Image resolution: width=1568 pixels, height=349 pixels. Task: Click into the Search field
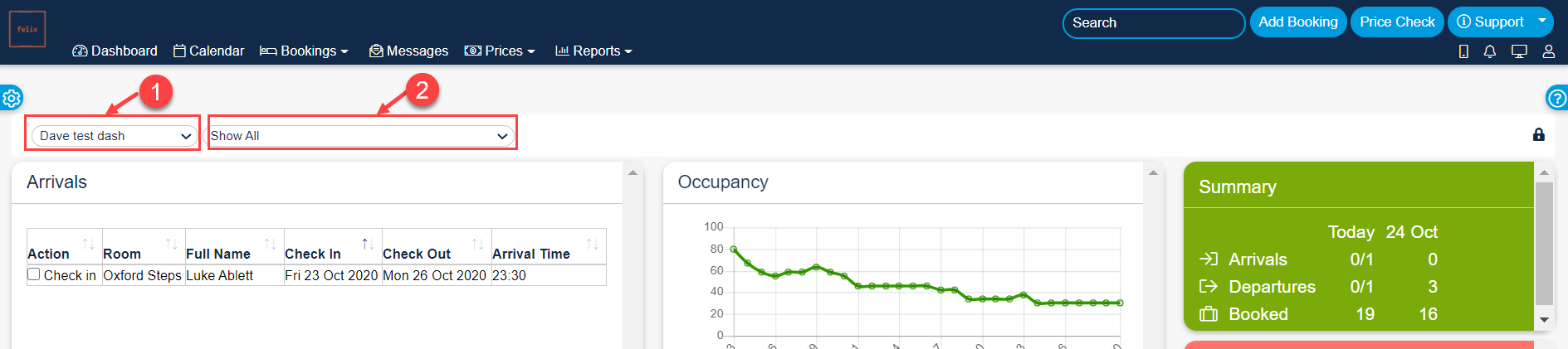(1153, 23)
